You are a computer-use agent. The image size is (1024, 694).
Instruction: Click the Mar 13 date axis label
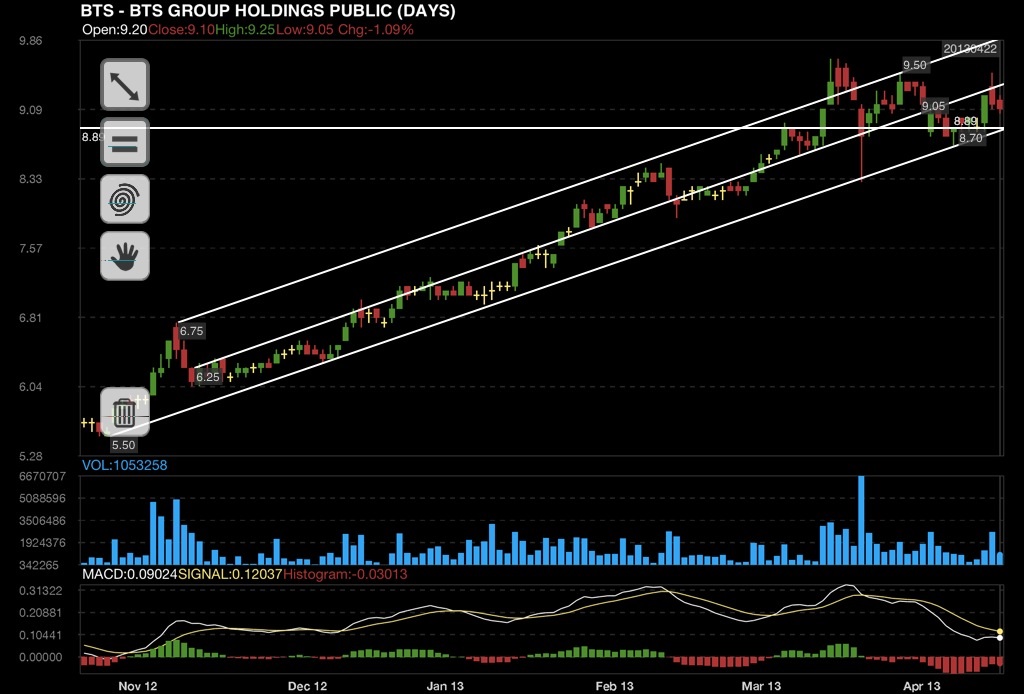[761, 686]
